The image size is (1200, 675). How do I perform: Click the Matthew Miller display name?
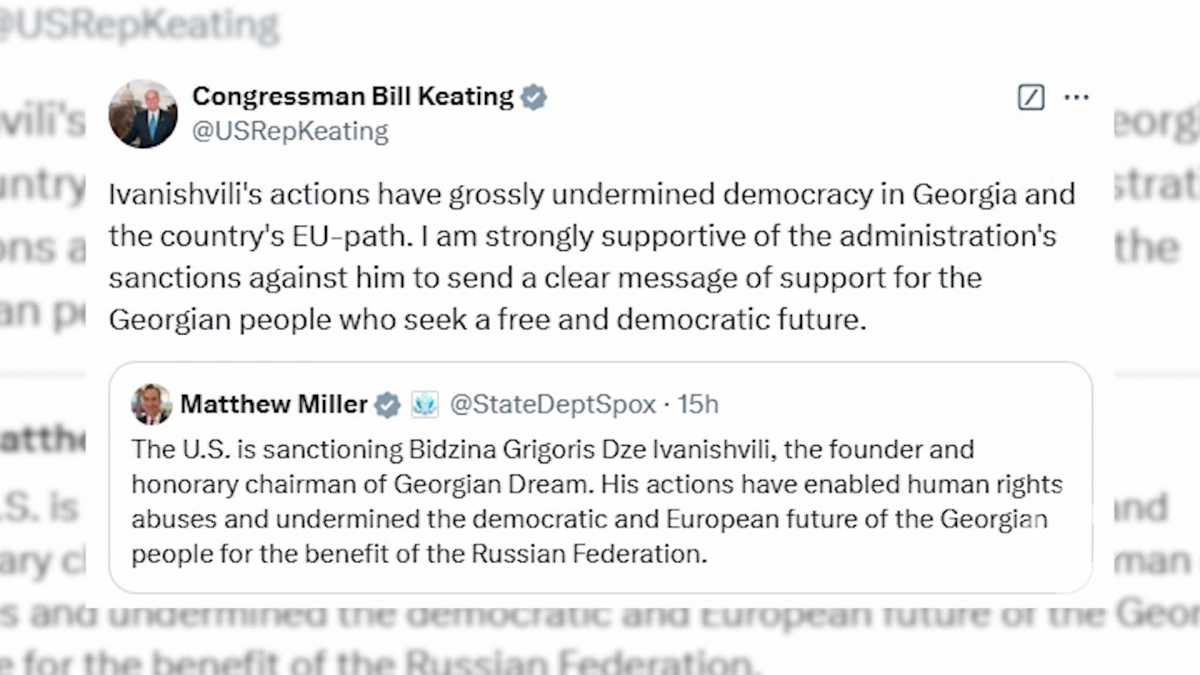tap(274, 405)
